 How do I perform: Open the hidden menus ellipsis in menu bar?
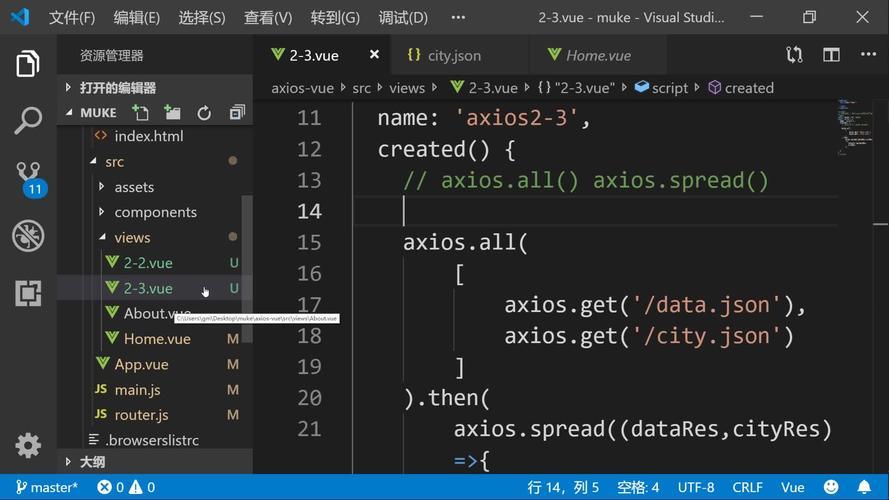click(x=458, y=18)
